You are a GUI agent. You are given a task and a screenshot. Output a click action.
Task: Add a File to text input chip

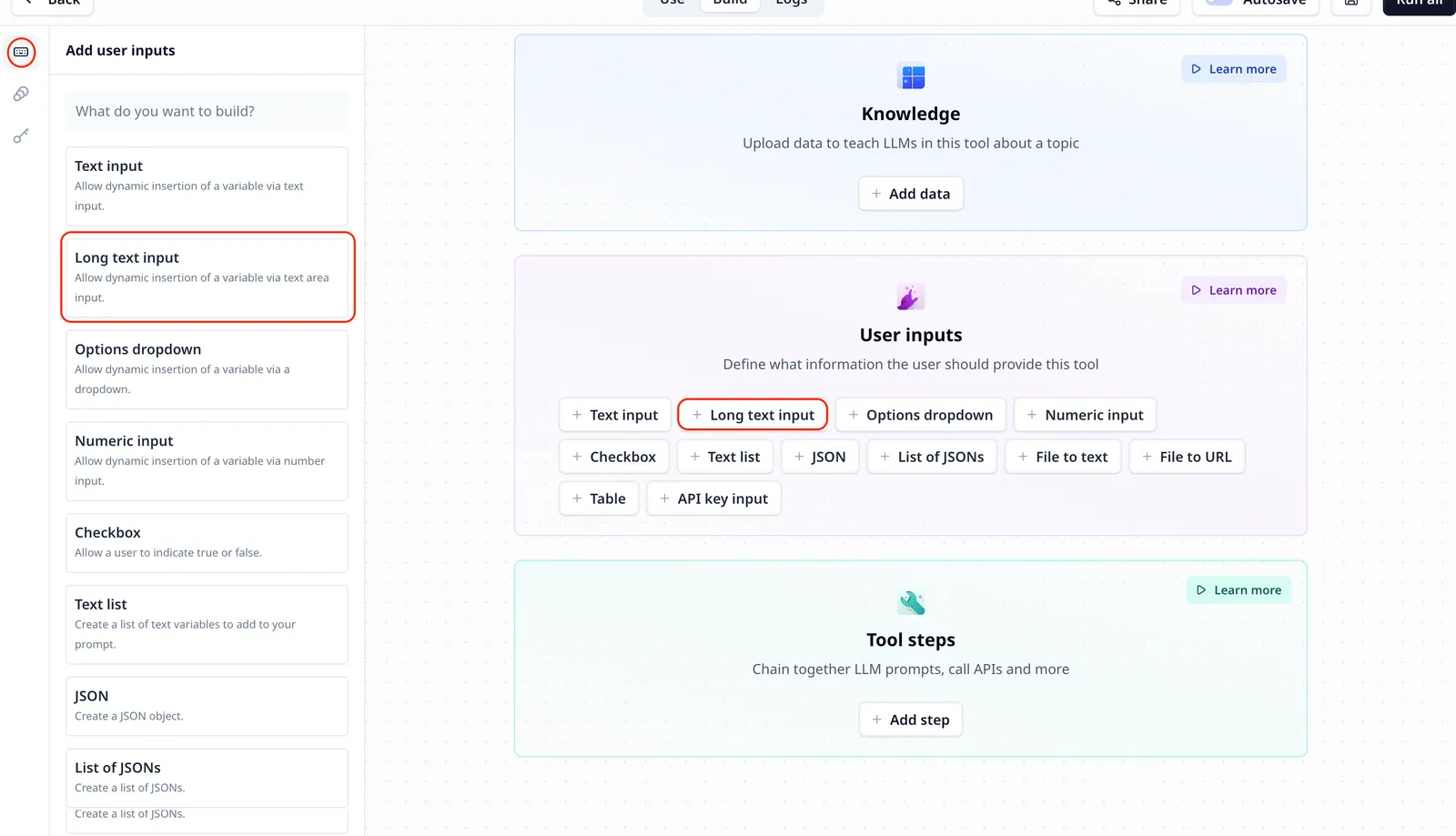[1063, 457]
